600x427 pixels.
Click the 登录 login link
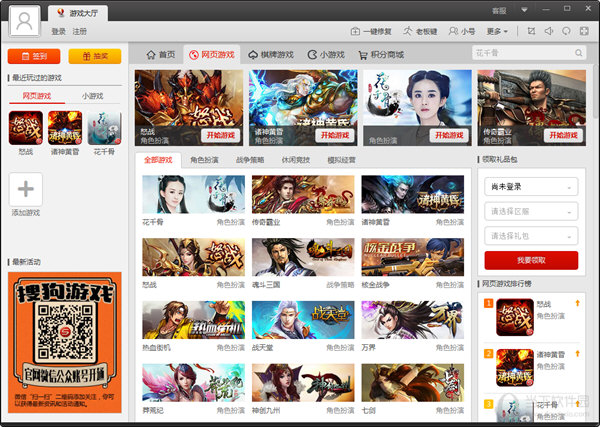(59, 31)
